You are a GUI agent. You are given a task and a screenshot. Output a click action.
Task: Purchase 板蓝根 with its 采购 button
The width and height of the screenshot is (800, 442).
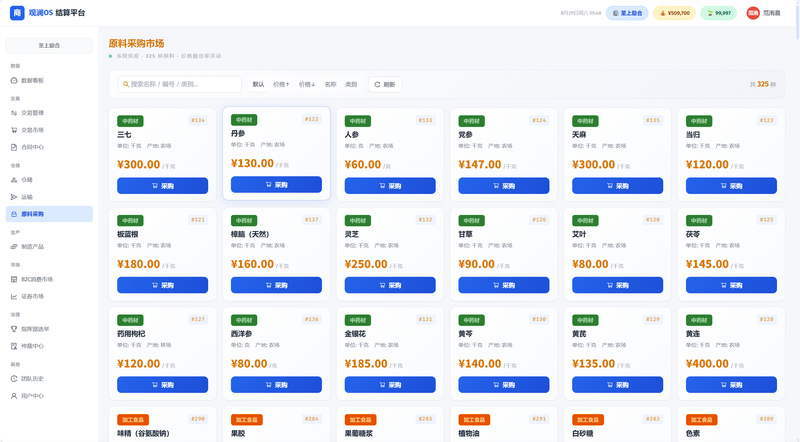pyautogui.click(x=163, y=285)
